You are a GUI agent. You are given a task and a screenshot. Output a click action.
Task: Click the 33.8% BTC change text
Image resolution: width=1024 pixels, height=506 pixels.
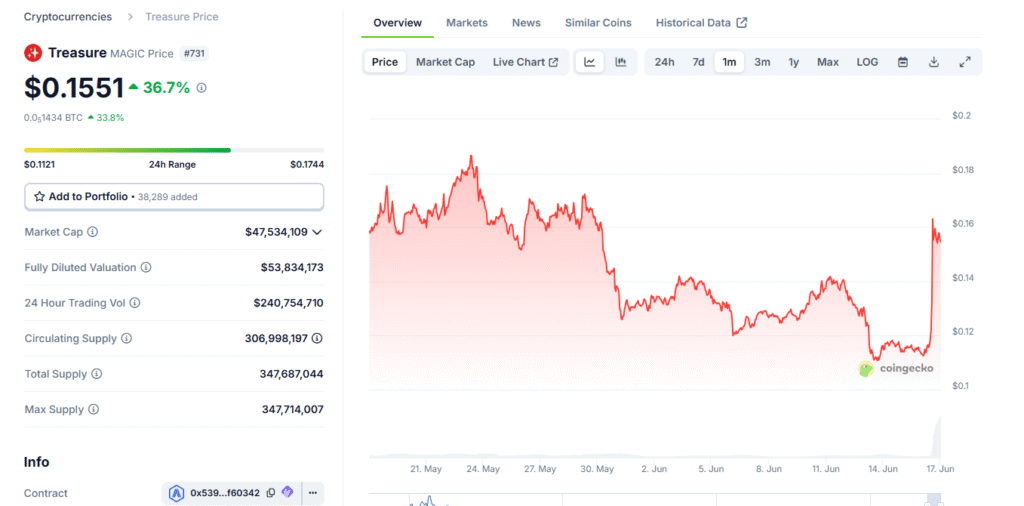point(111,118)
